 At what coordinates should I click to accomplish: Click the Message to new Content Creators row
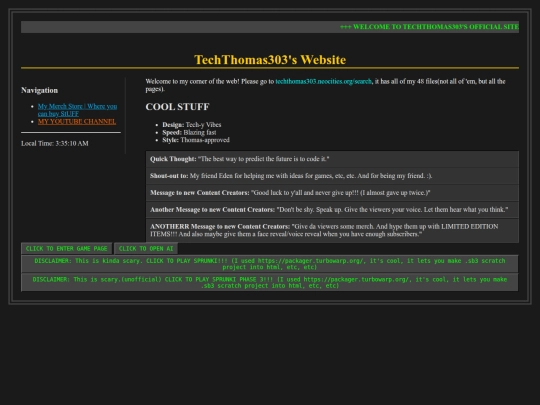pyautogui.click(x=332, y=193)
